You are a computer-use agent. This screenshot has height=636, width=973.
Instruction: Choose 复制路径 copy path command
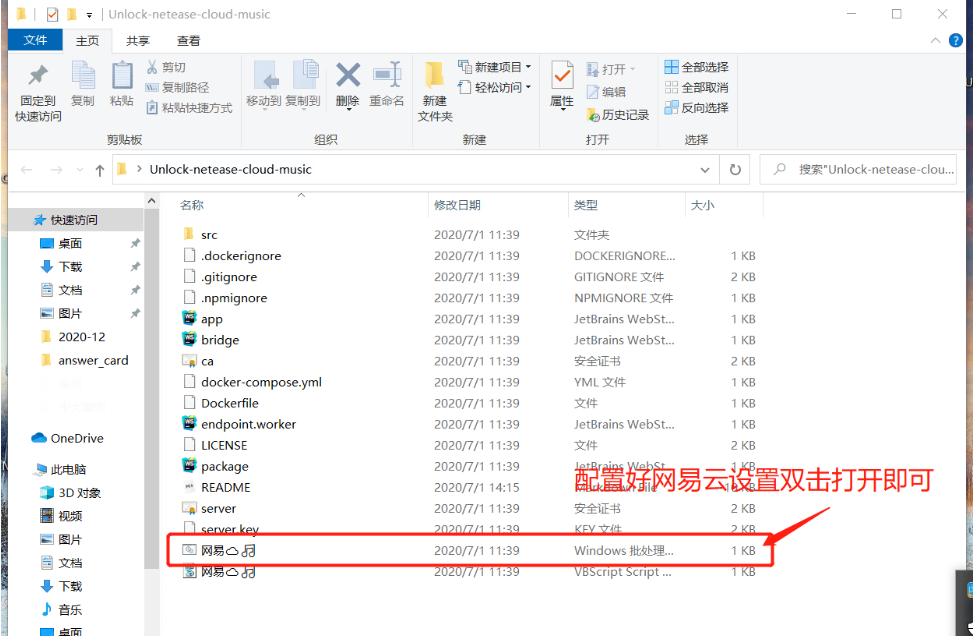(x=177, y=87)
